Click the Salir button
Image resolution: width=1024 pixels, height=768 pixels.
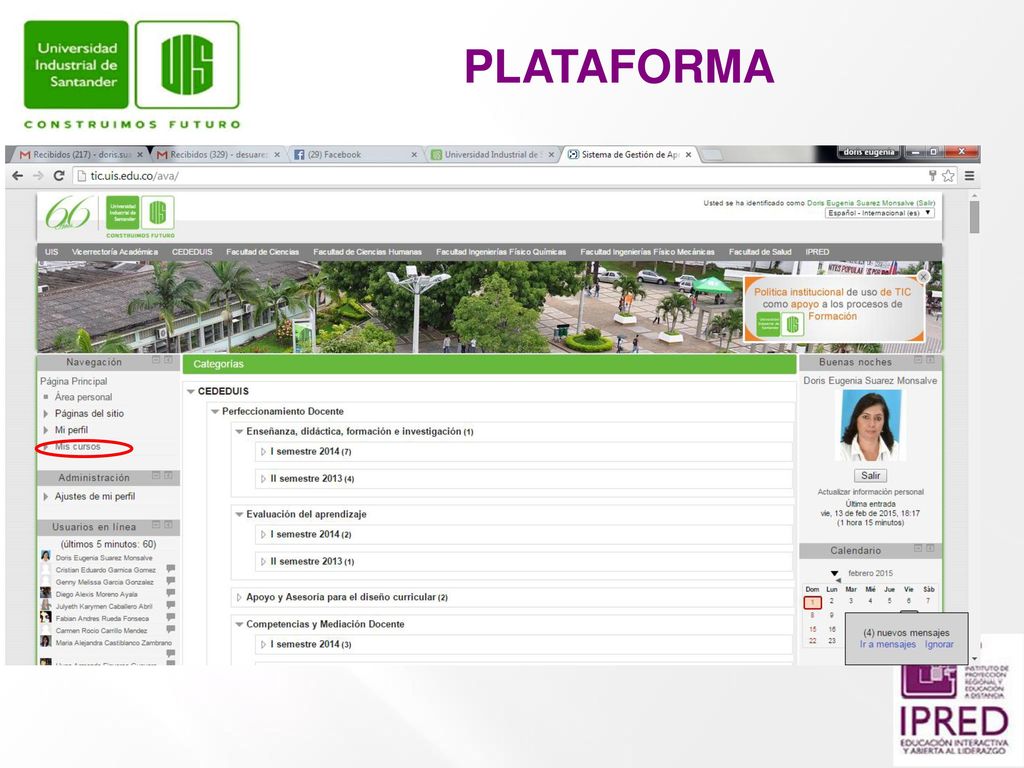[870, 475]
